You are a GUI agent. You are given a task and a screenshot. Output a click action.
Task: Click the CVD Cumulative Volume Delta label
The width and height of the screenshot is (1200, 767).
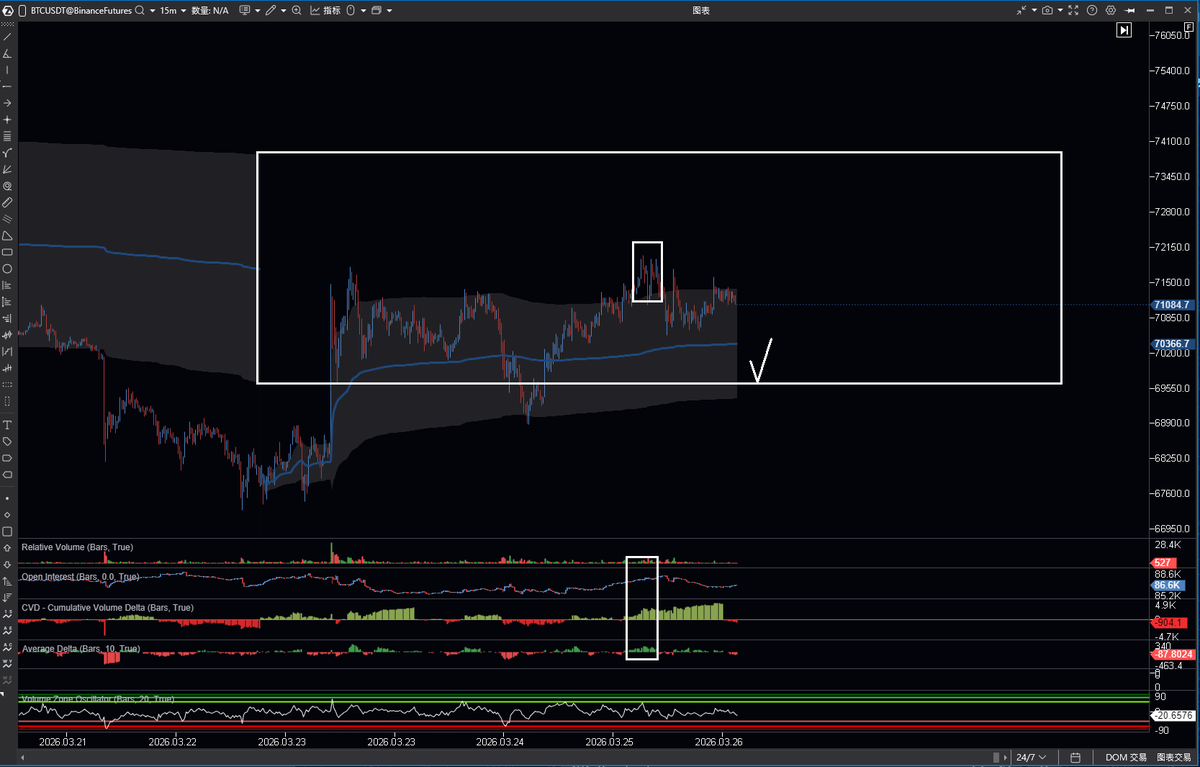coord(108,607)
